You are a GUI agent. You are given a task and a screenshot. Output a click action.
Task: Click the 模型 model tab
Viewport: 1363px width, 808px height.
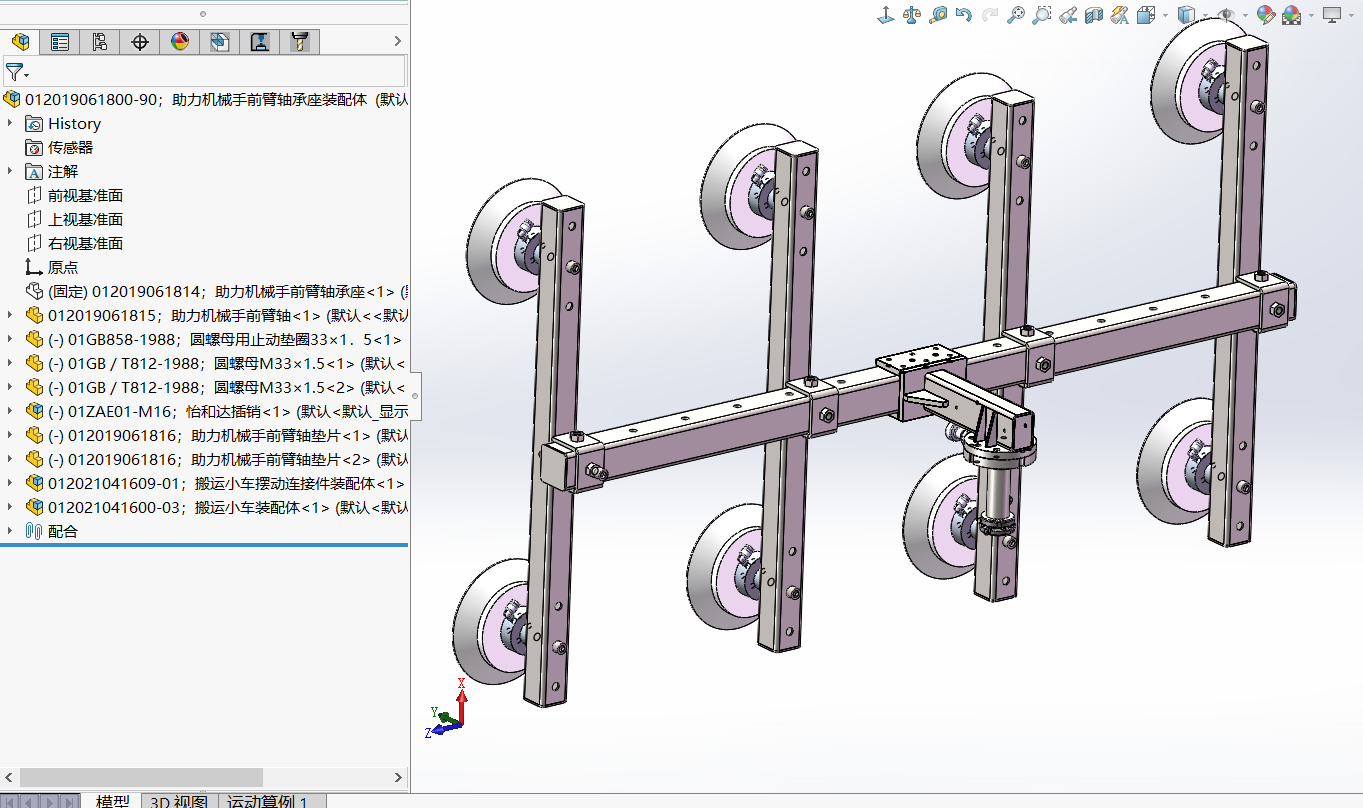pyautogui.click(x=112, y=801)
